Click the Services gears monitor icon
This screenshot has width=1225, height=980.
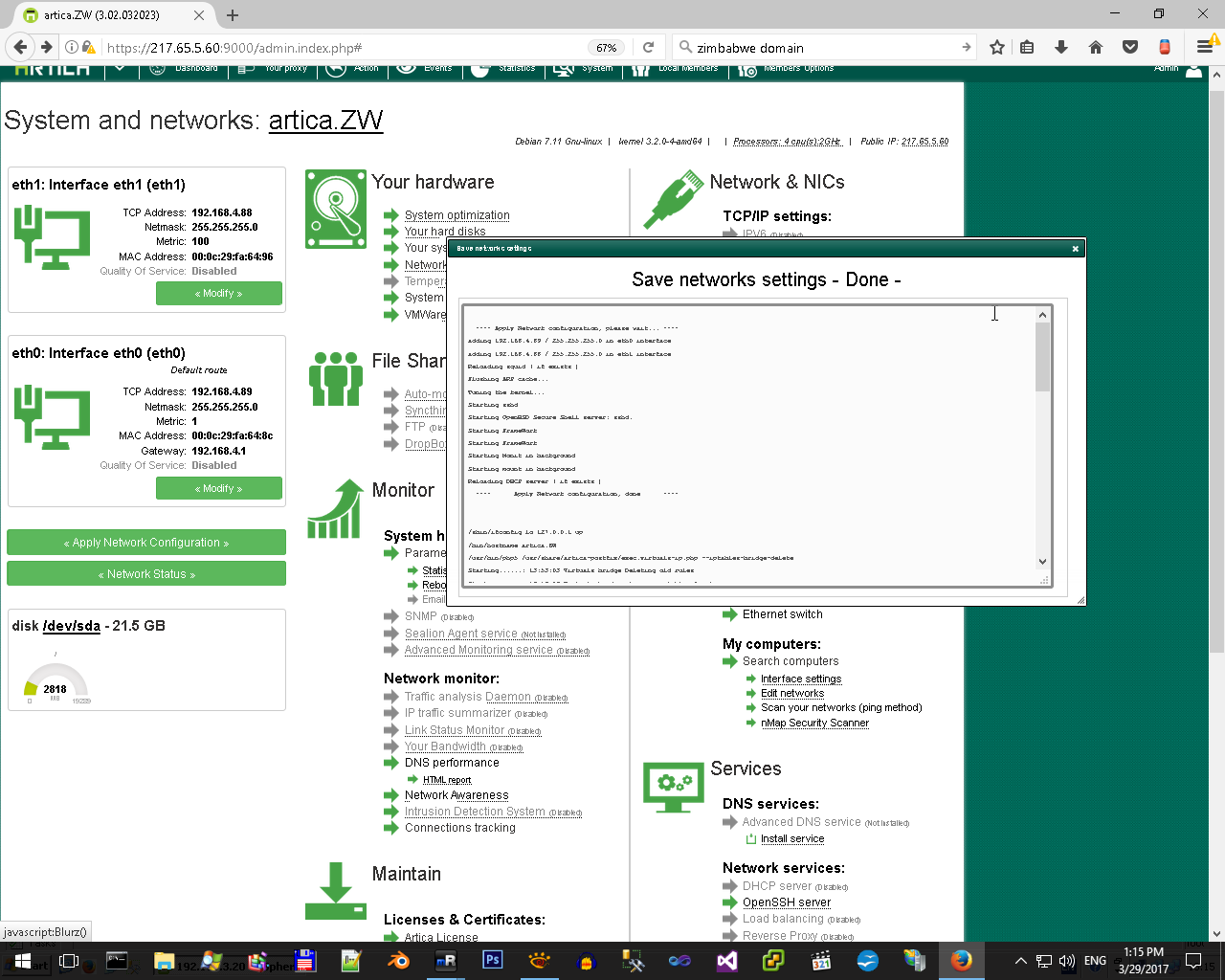[x=674, y=787]
